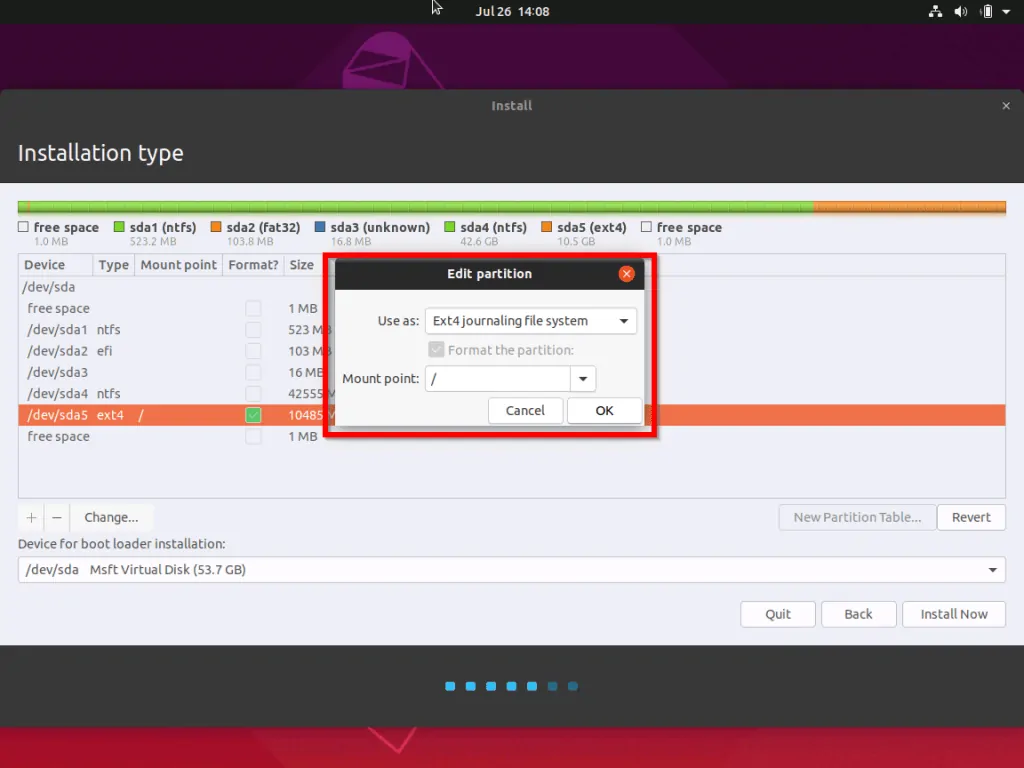Click the Mount point text field

tap(498, 379)
